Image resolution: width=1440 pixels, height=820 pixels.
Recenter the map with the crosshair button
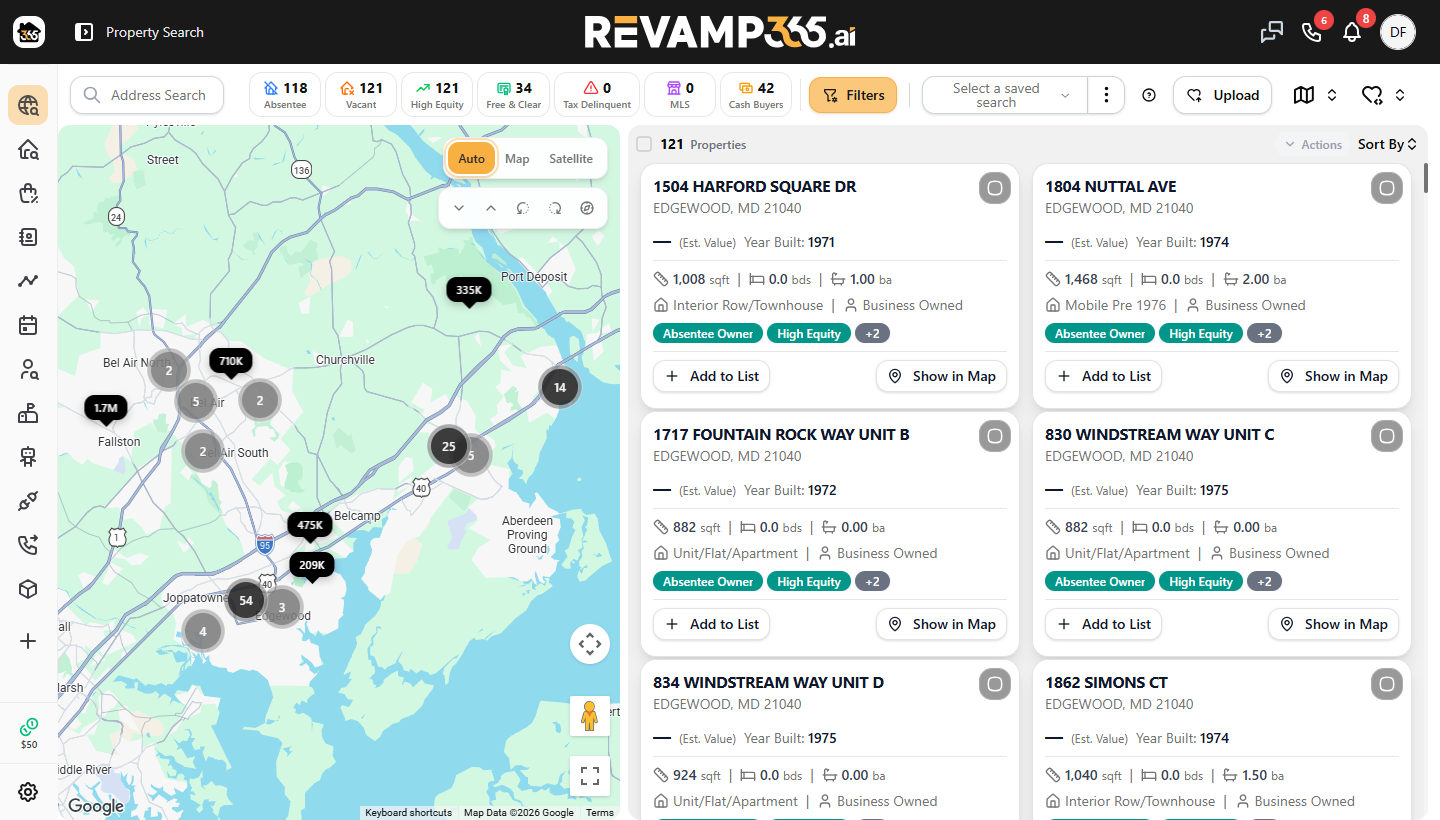[x=590, y=644]
